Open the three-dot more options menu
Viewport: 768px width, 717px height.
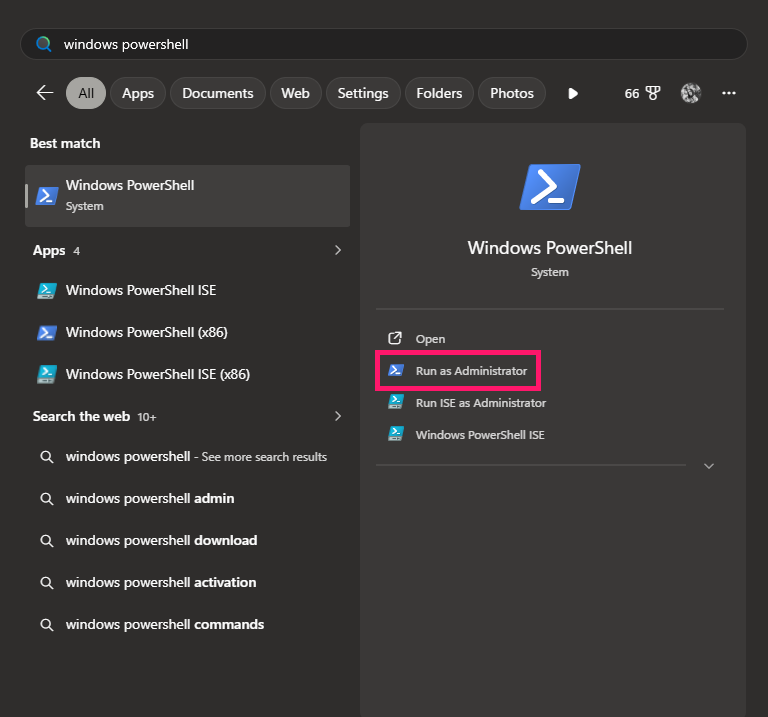729,93
